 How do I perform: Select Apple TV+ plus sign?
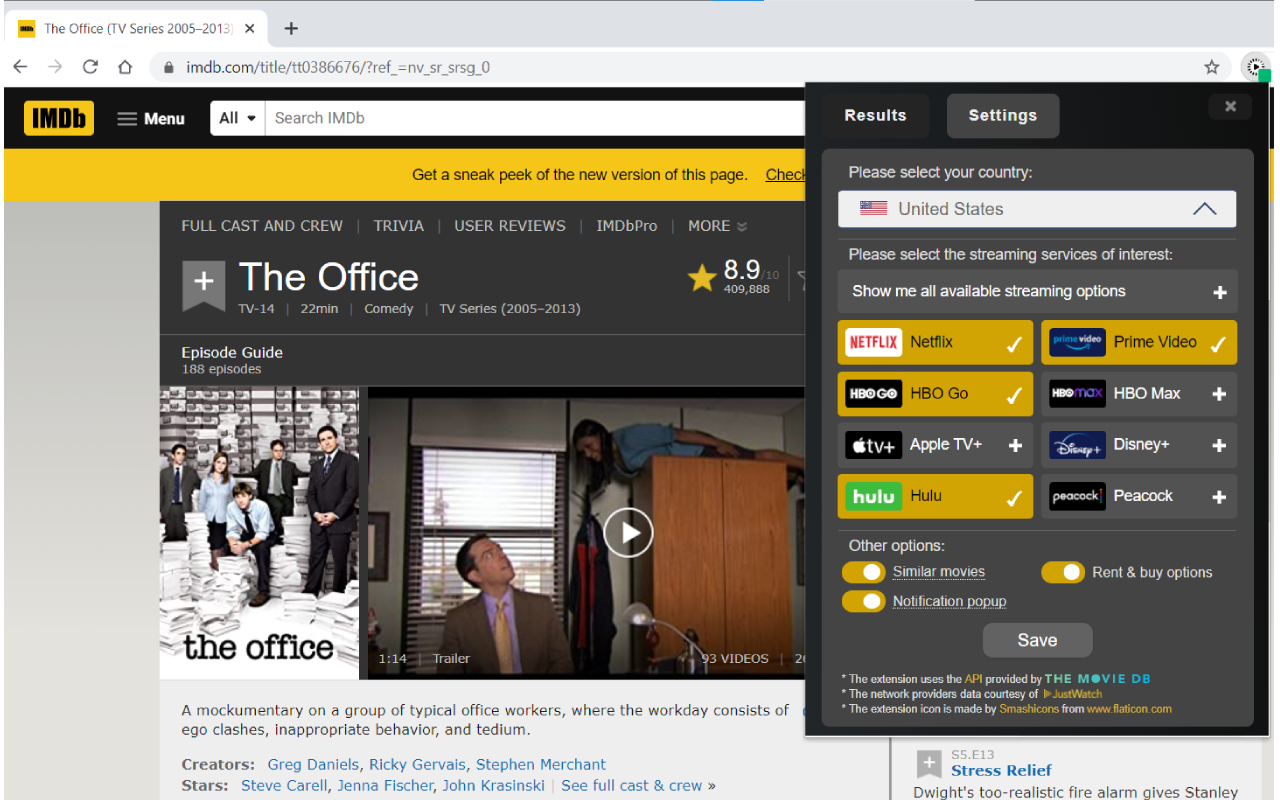[1015, 445]
